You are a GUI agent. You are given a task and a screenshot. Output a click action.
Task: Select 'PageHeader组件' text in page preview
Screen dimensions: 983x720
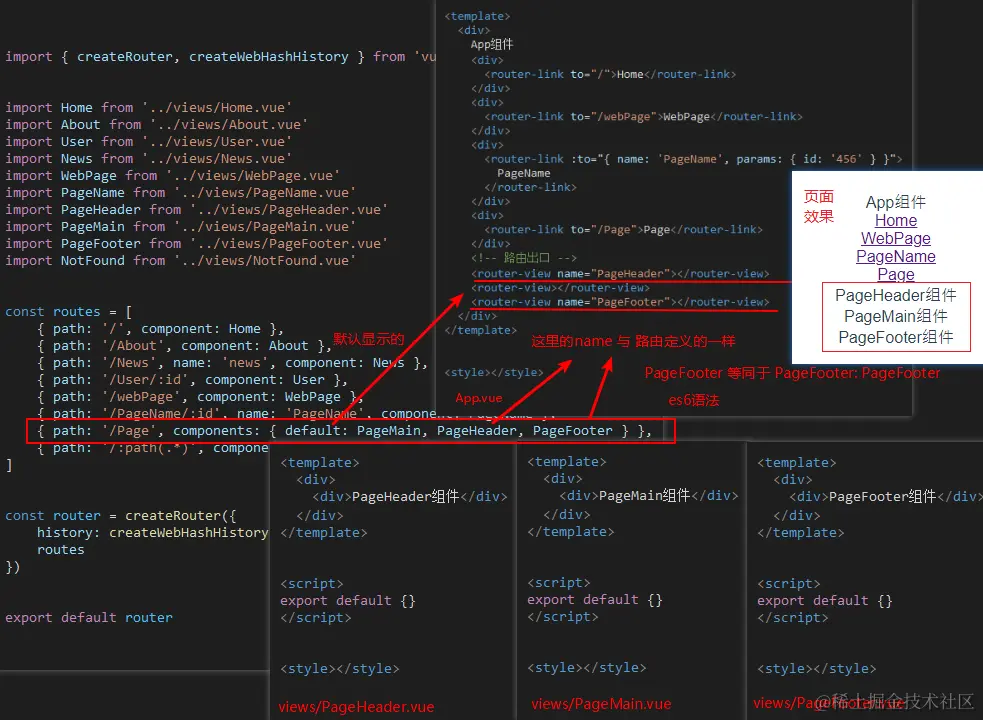[896, 295]
